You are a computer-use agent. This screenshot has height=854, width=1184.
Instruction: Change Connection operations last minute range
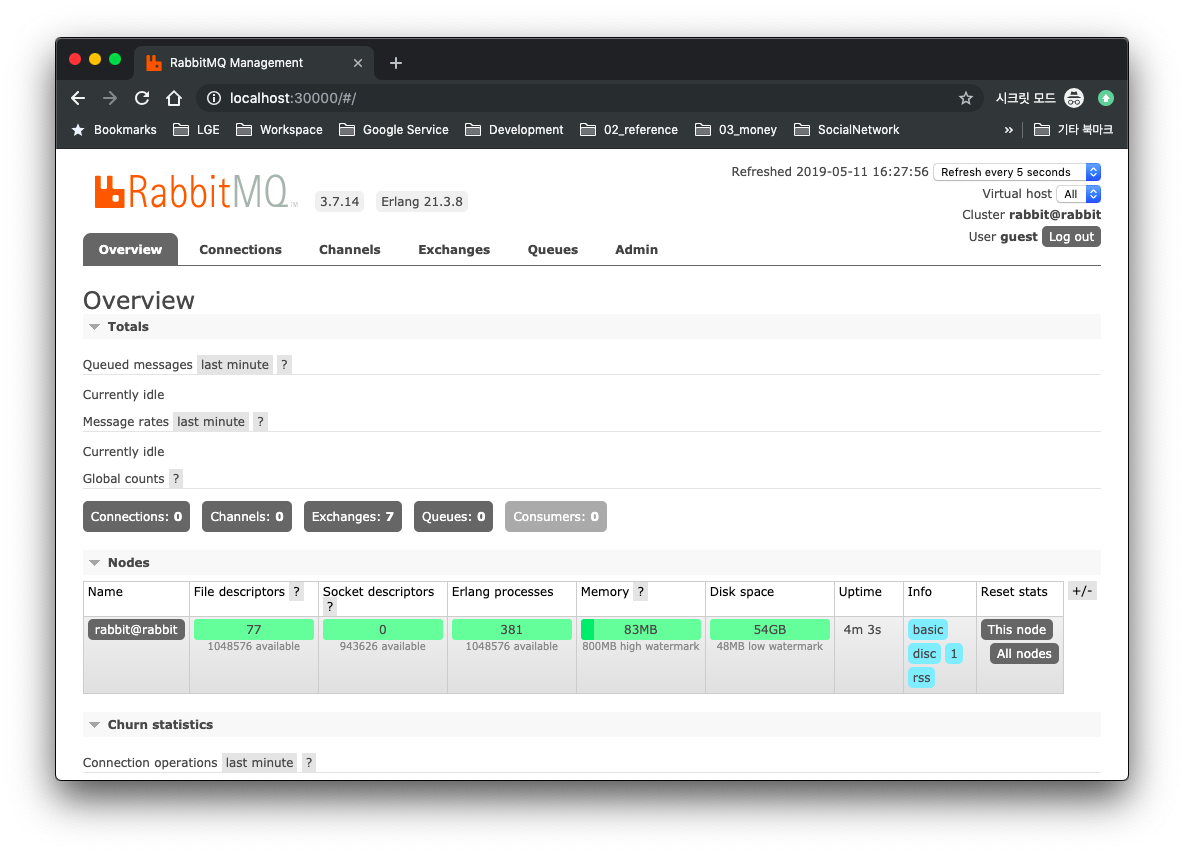coord(260,763)
